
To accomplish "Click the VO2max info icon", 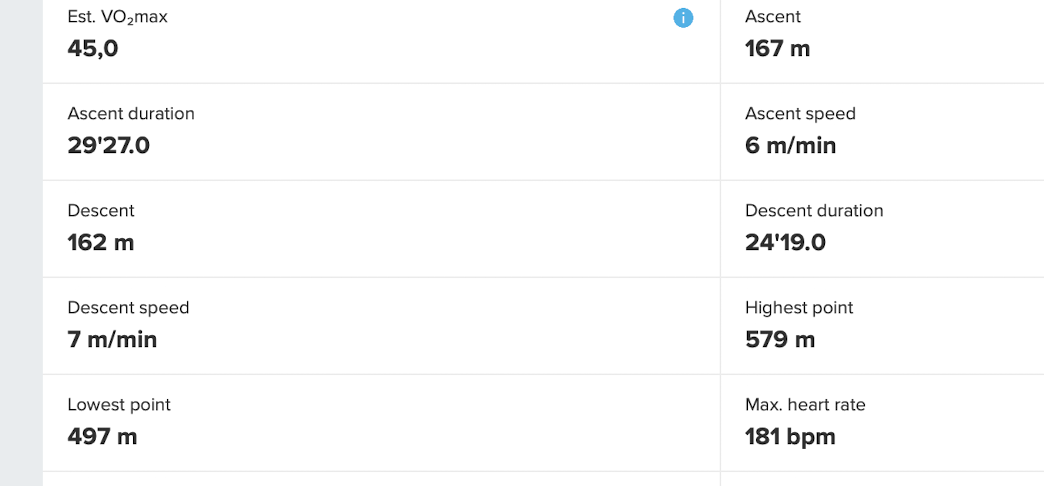I will [x=684, y=17].
